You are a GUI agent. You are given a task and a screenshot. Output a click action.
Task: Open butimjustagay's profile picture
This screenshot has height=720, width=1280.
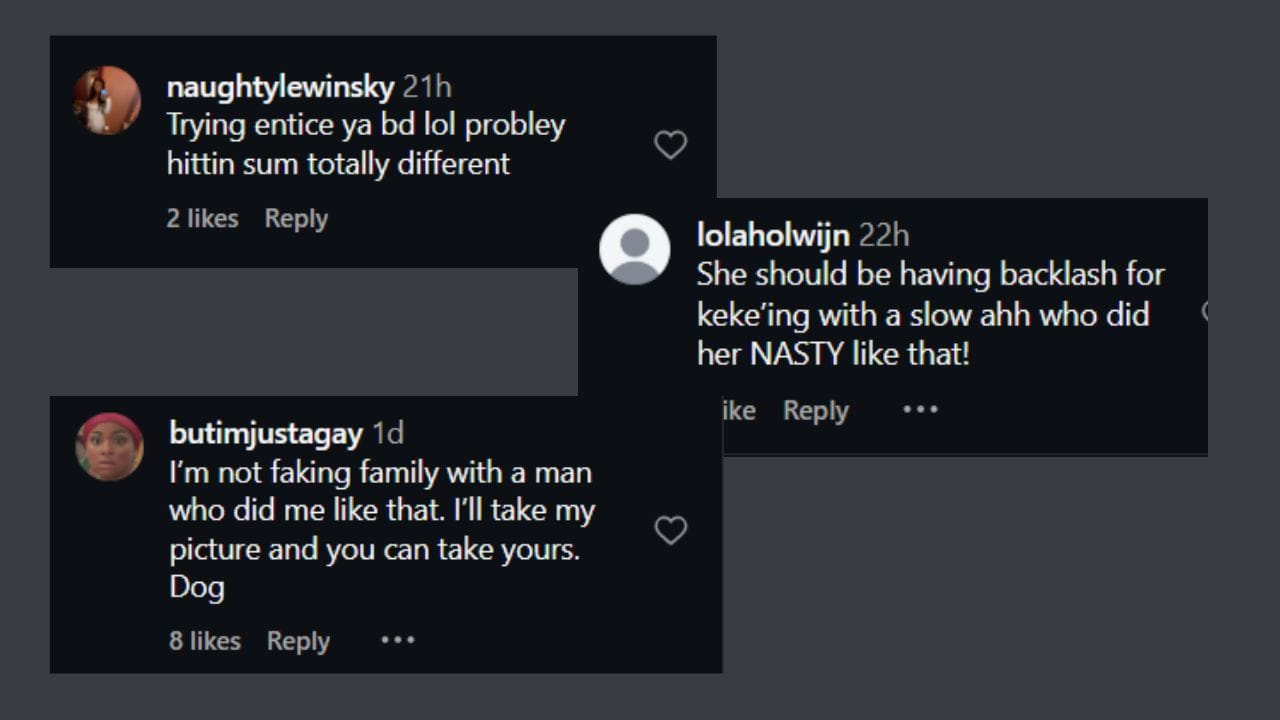point(110,446)
